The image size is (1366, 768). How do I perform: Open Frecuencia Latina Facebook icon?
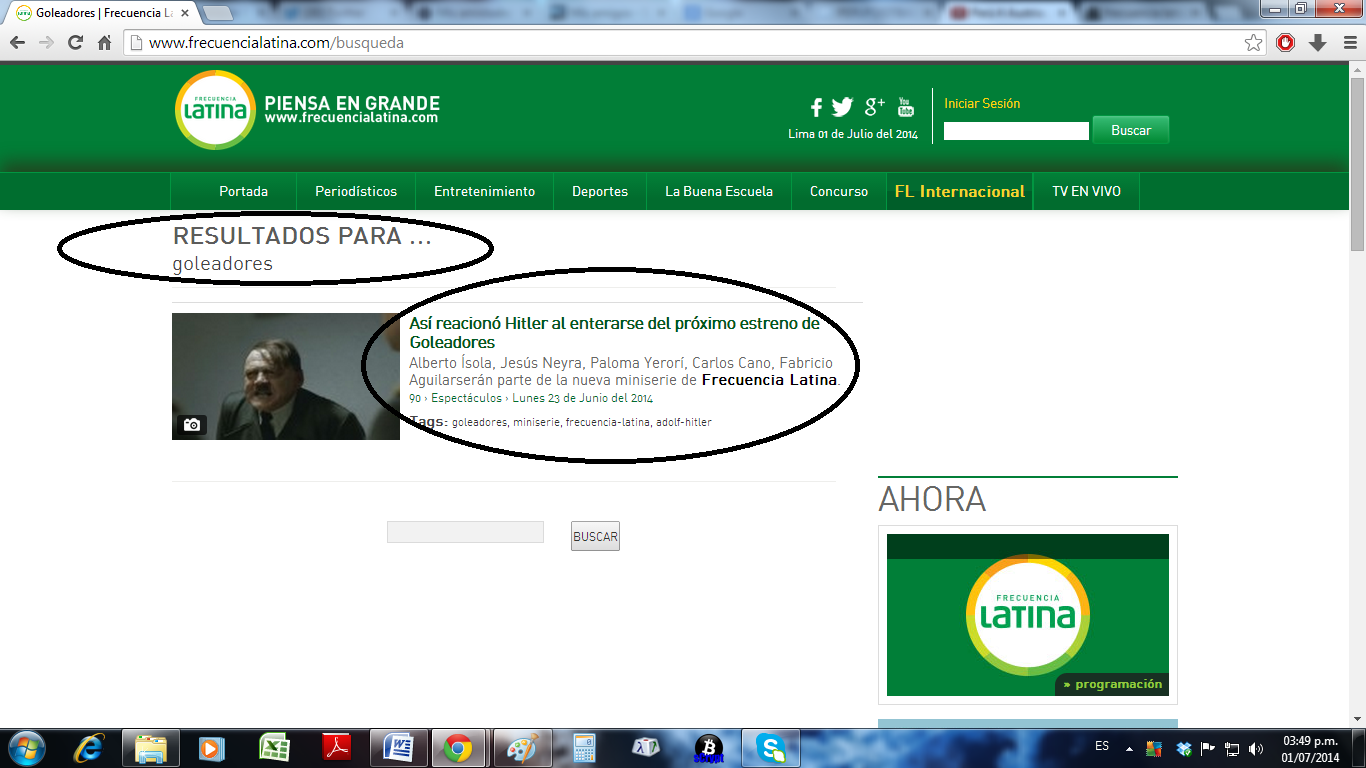coord(816,108)
